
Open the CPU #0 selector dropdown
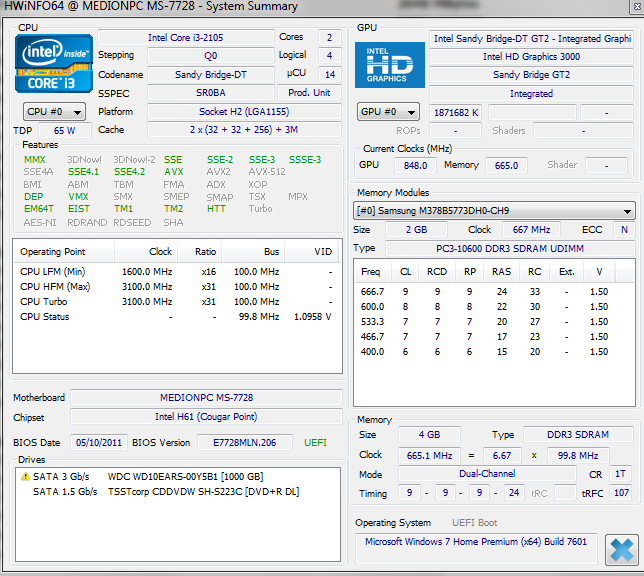click(x=54, y=112)
